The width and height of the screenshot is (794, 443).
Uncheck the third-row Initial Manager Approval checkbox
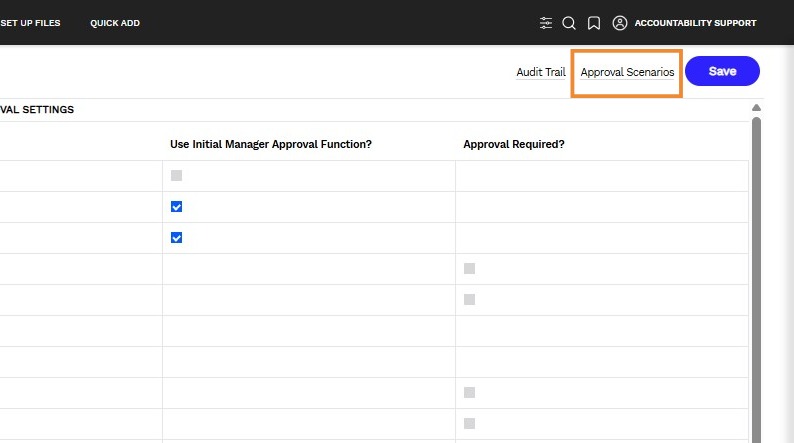[x=176, y=237]
